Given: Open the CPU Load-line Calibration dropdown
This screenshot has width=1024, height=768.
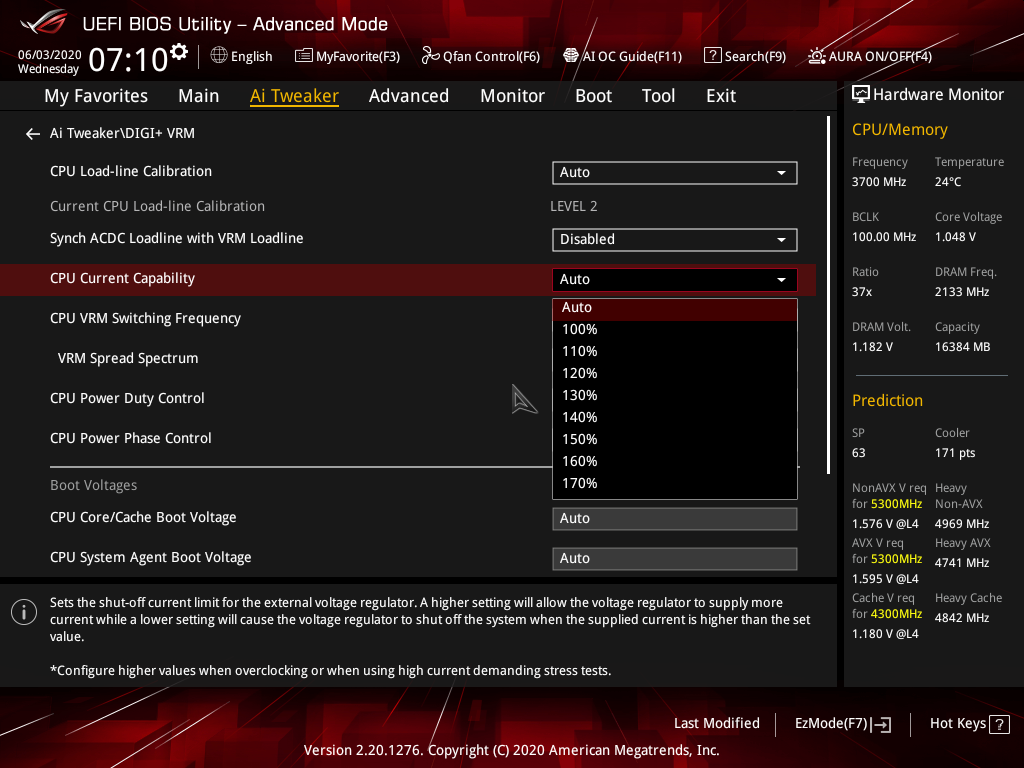Looking at the screenshot, I should (x=674, y=172).
